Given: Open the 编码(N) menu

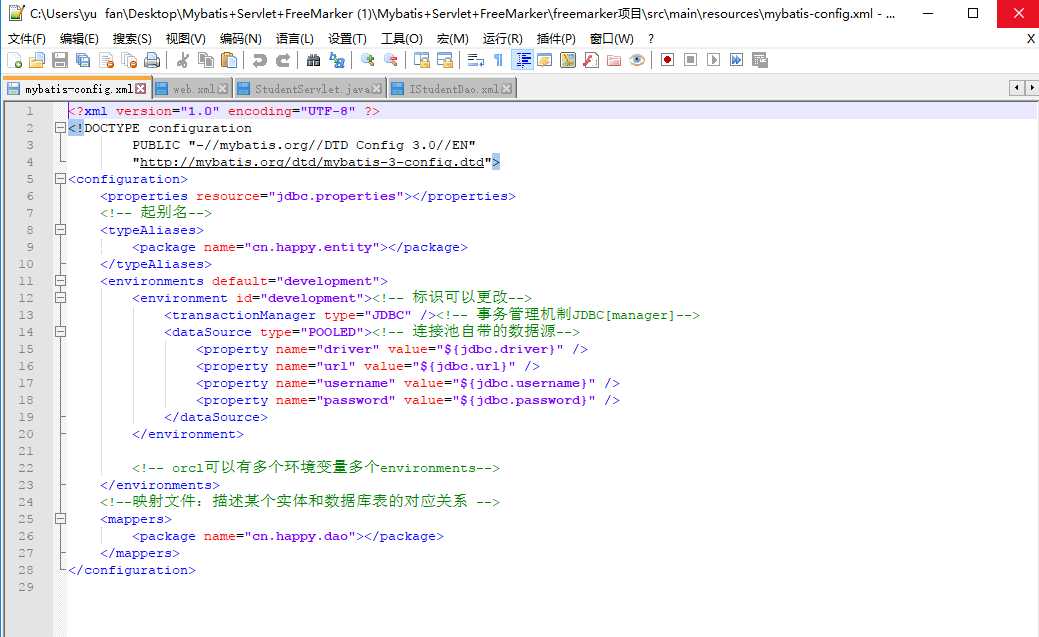Looking at the screenshot, I should [x=241, y=39].
